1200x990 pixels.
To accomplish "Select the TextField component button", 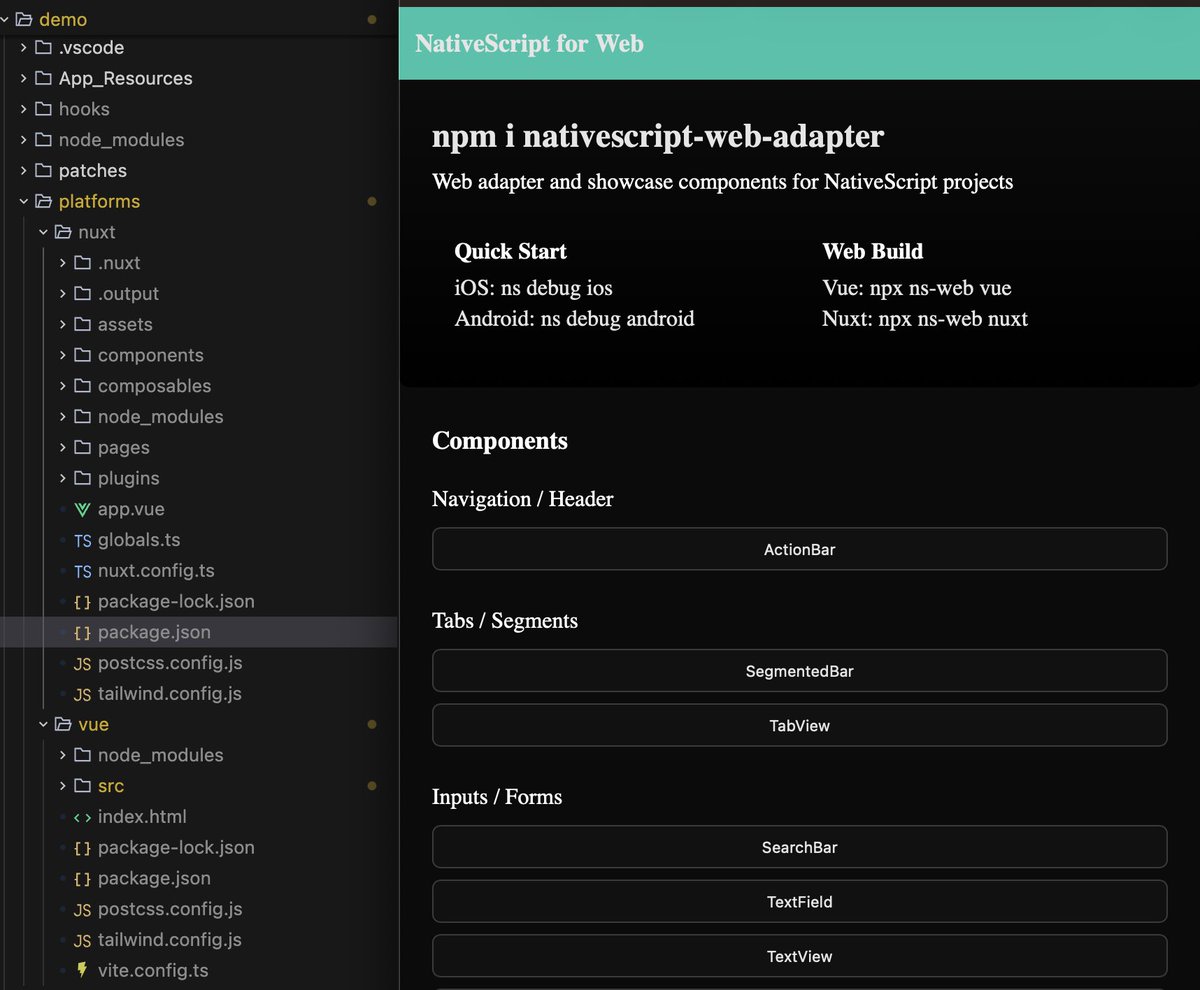I will click(799, 901).
